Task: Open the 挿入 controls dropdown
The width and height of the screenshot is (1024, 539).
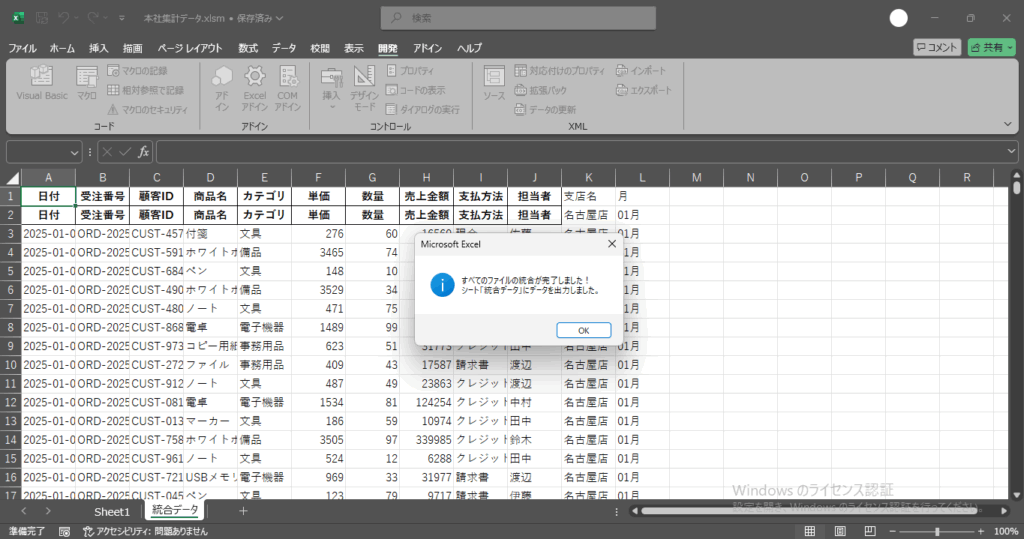Action: (331, 86)
